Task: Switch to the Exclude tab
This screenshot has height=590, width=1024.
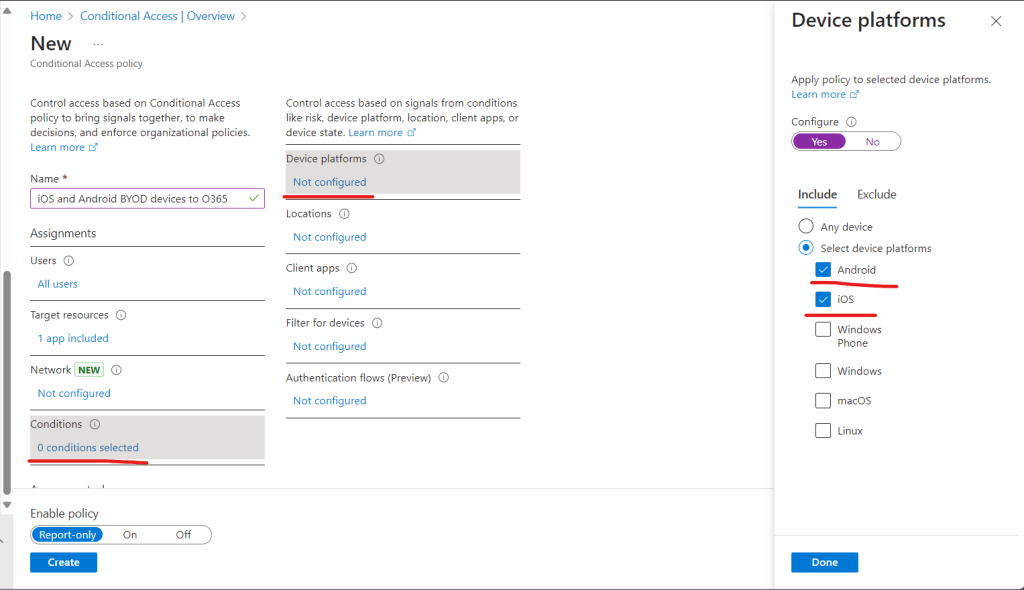Action: (876, 195)
